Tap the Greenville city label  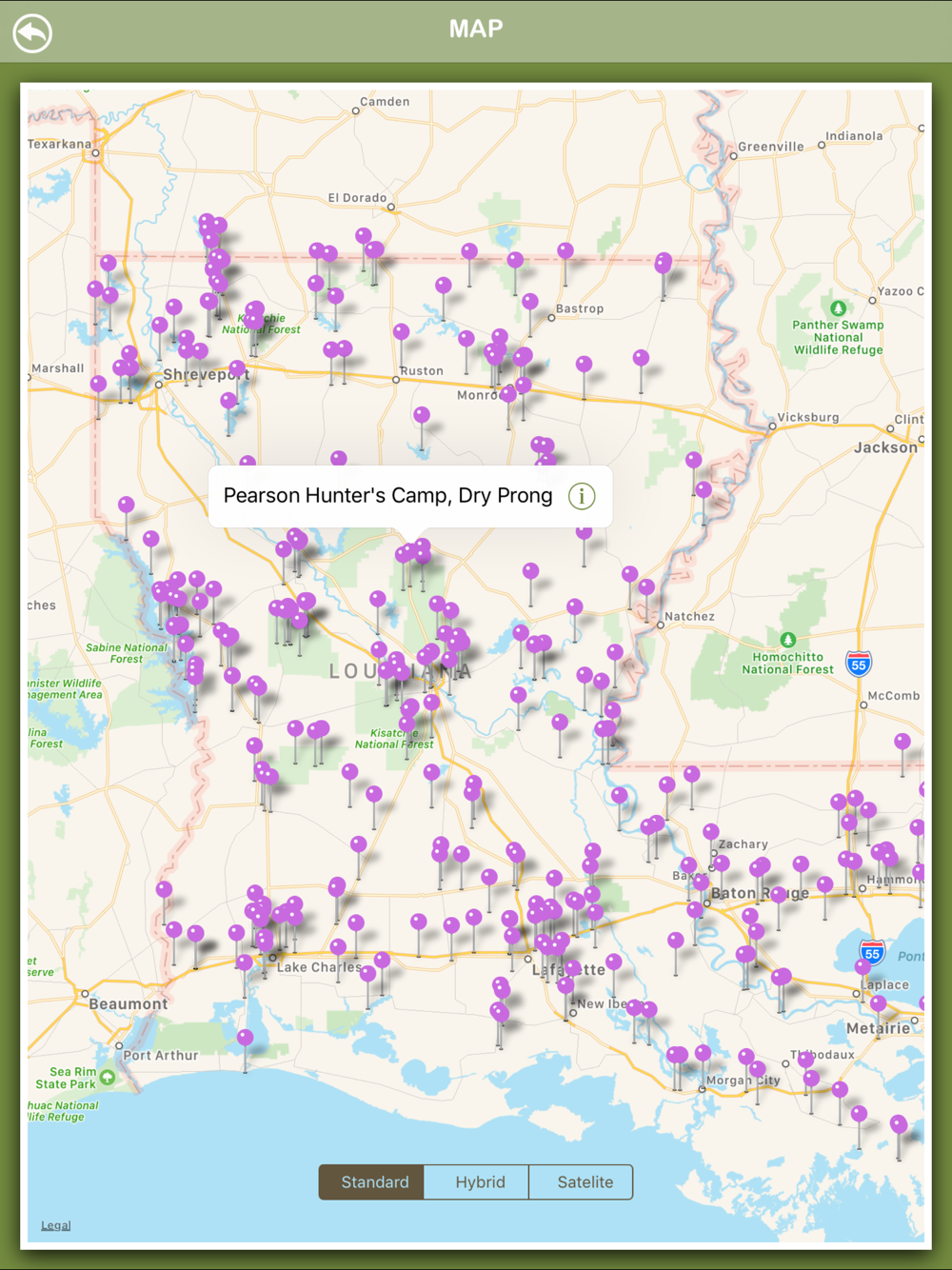(771, 147)
